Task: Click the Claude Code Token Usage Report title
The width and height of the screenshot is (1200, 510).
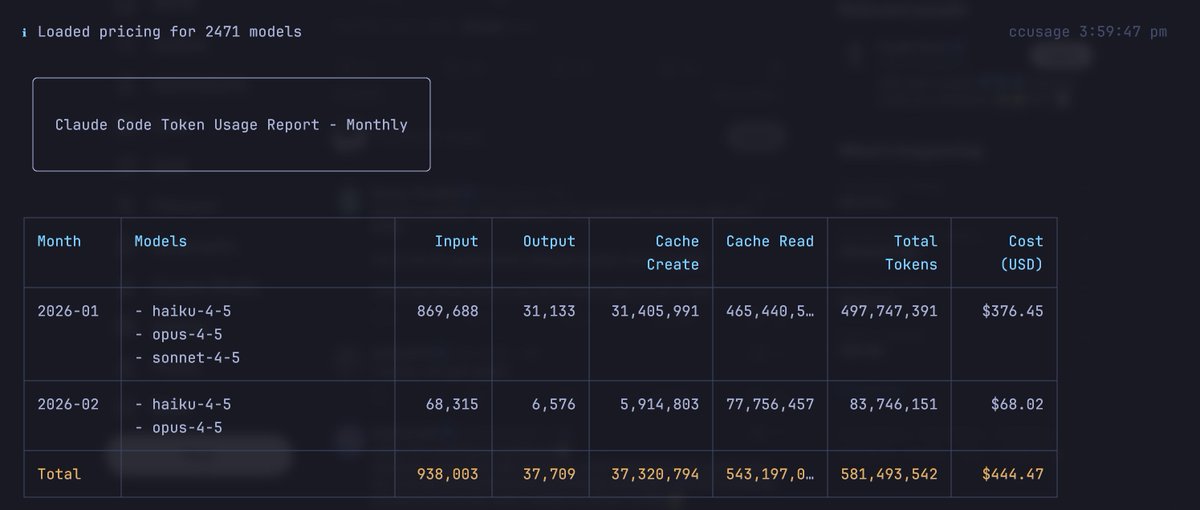Action: point(231,125)
